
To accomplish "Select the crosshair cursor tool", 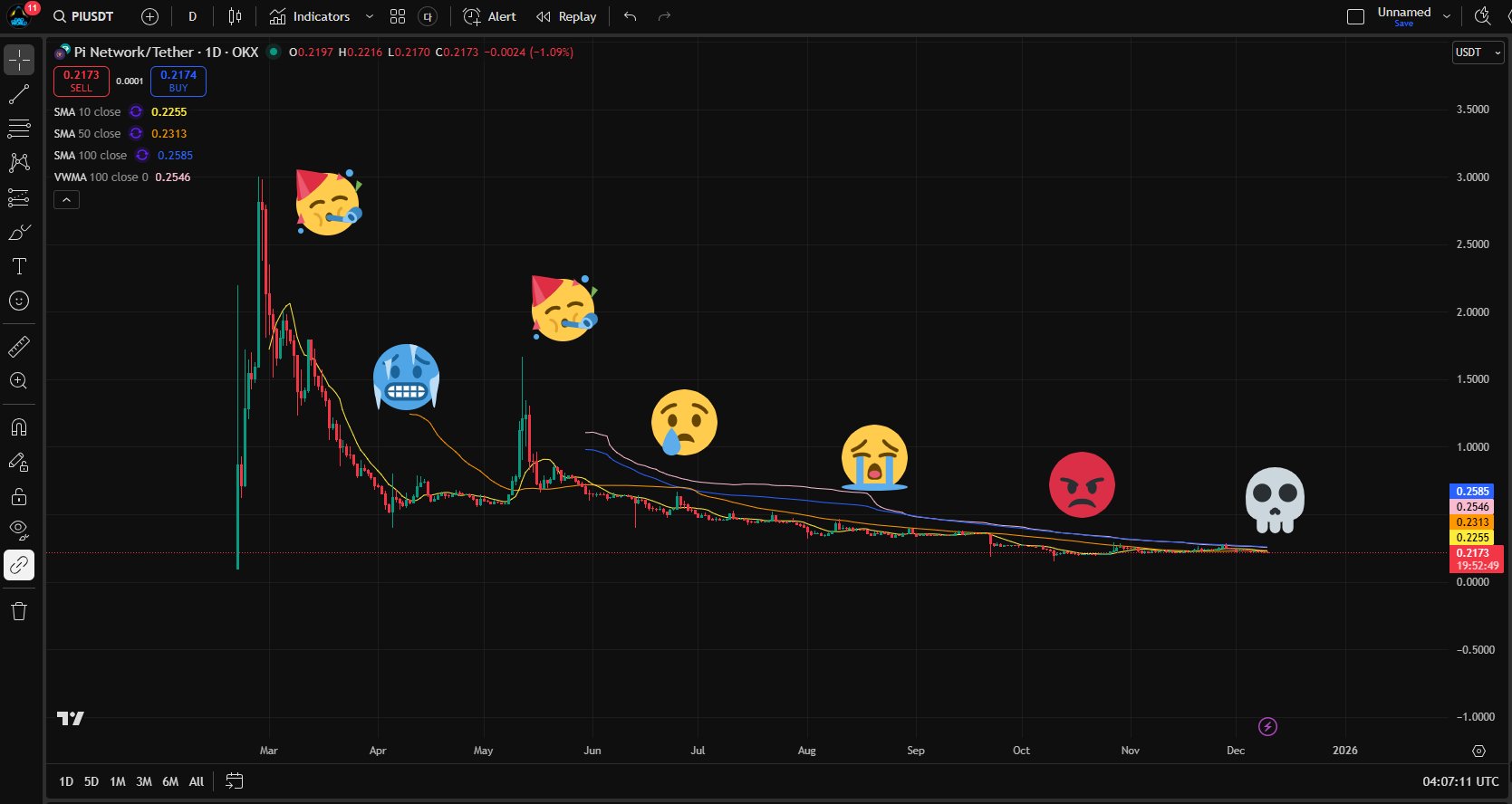I will click(19, 60).
